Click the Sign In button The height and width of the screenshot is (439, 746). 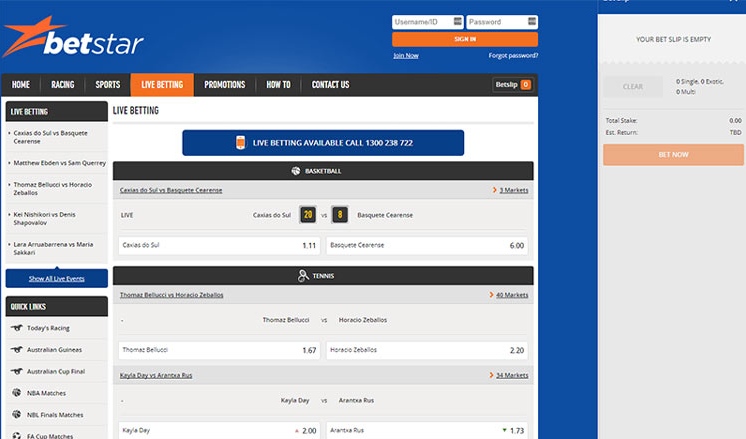coord(465,39)
